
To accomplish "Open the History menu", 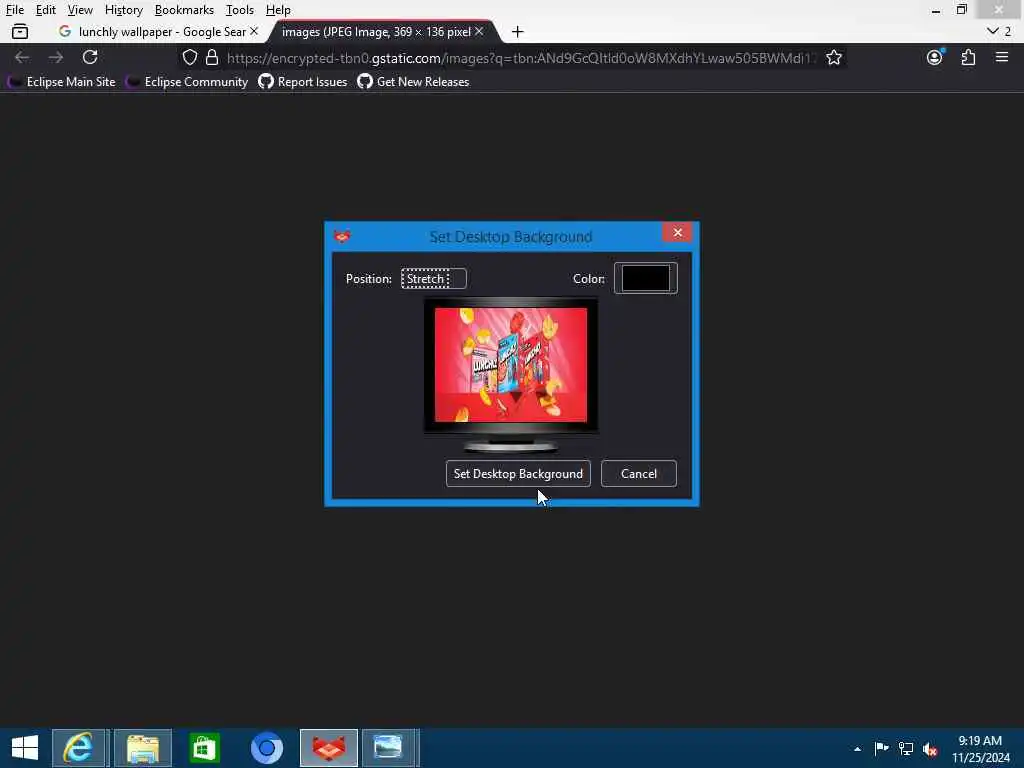I will pos(123,10).
